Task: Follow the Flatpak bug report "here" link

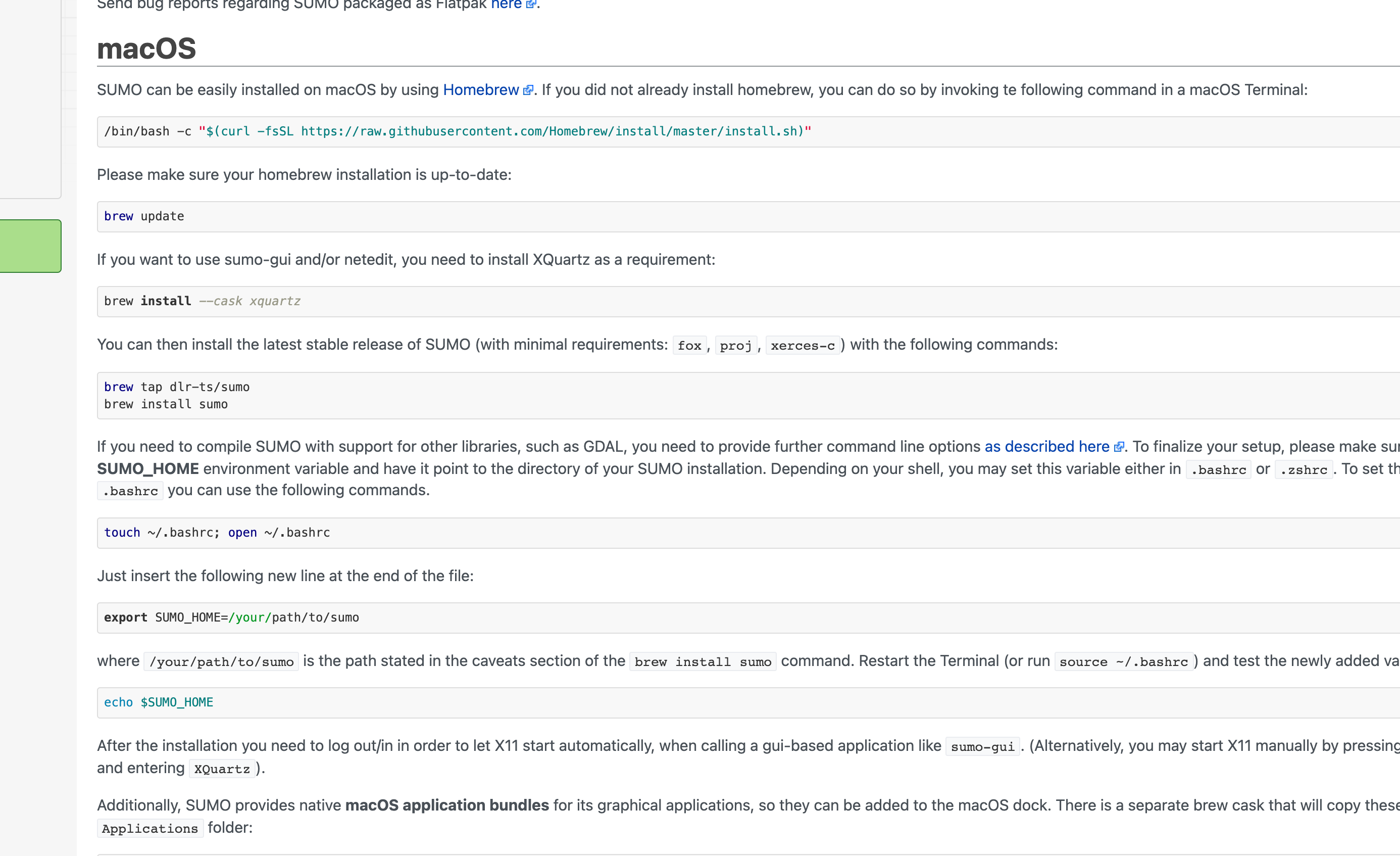Action: (506, 5)
